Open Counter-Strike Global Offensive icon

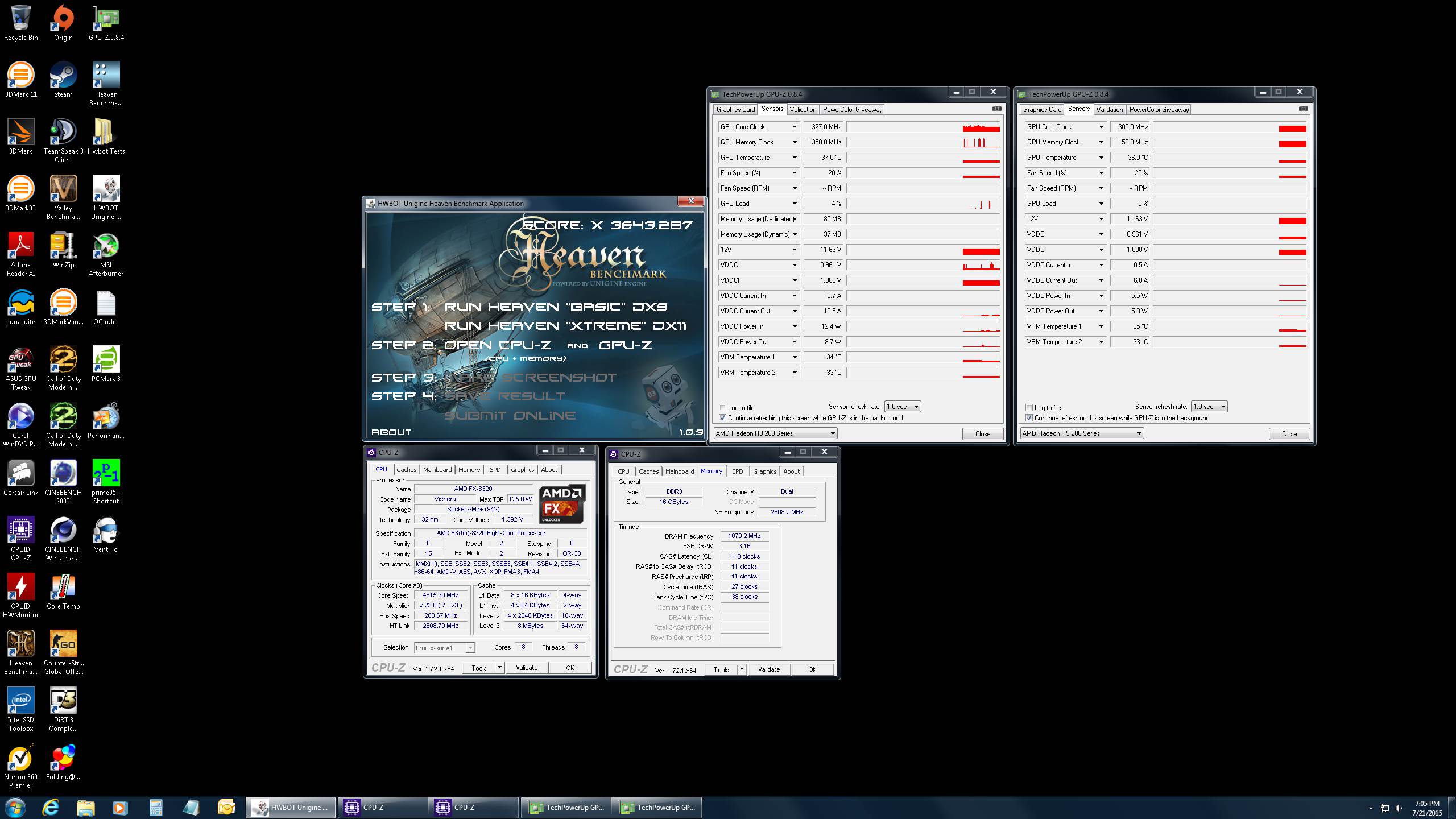[x=63, y=652]
